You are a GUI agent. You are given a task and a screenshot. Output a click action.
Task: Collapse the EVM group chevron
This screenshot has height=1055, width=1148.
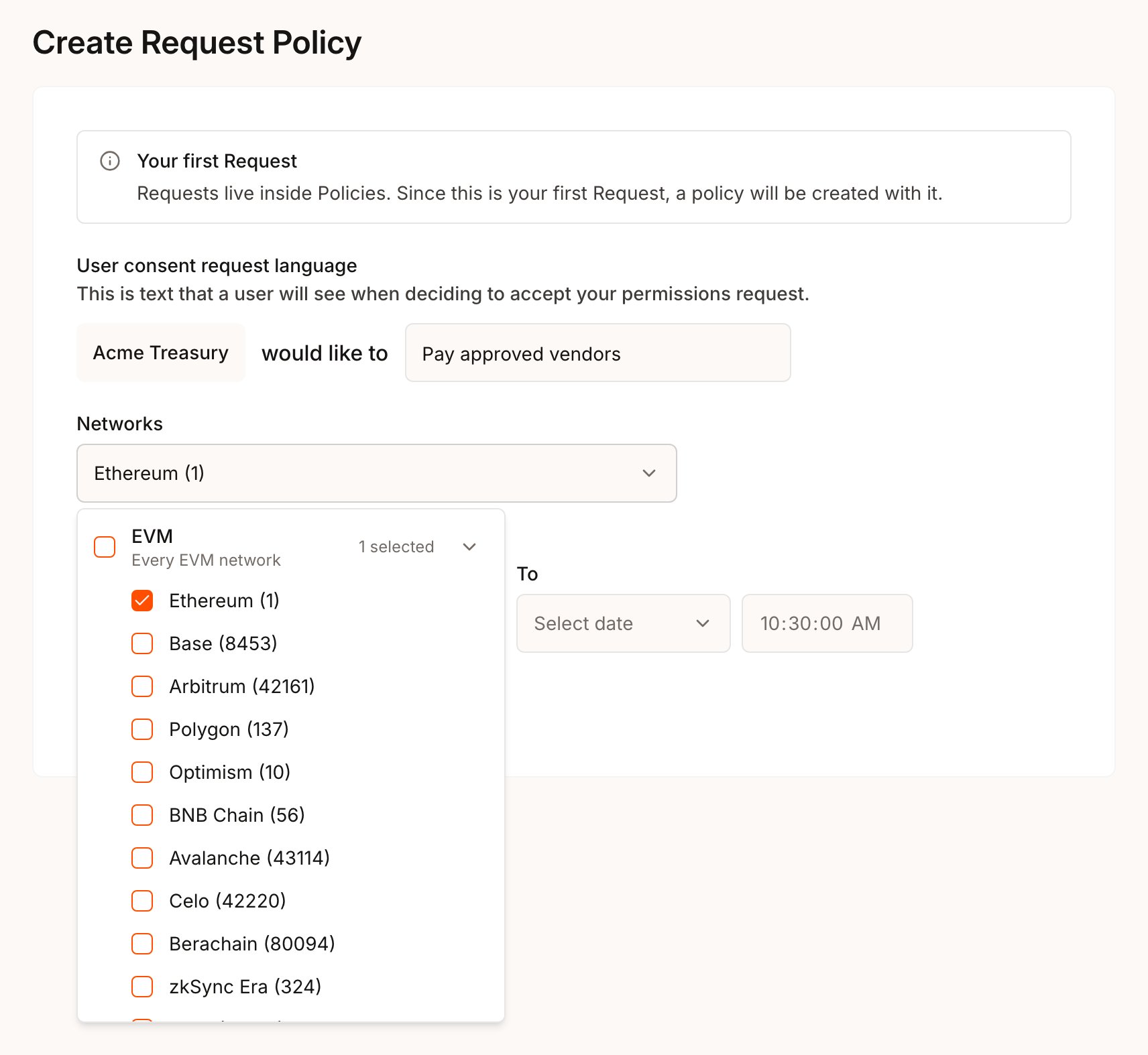[469, 547]
